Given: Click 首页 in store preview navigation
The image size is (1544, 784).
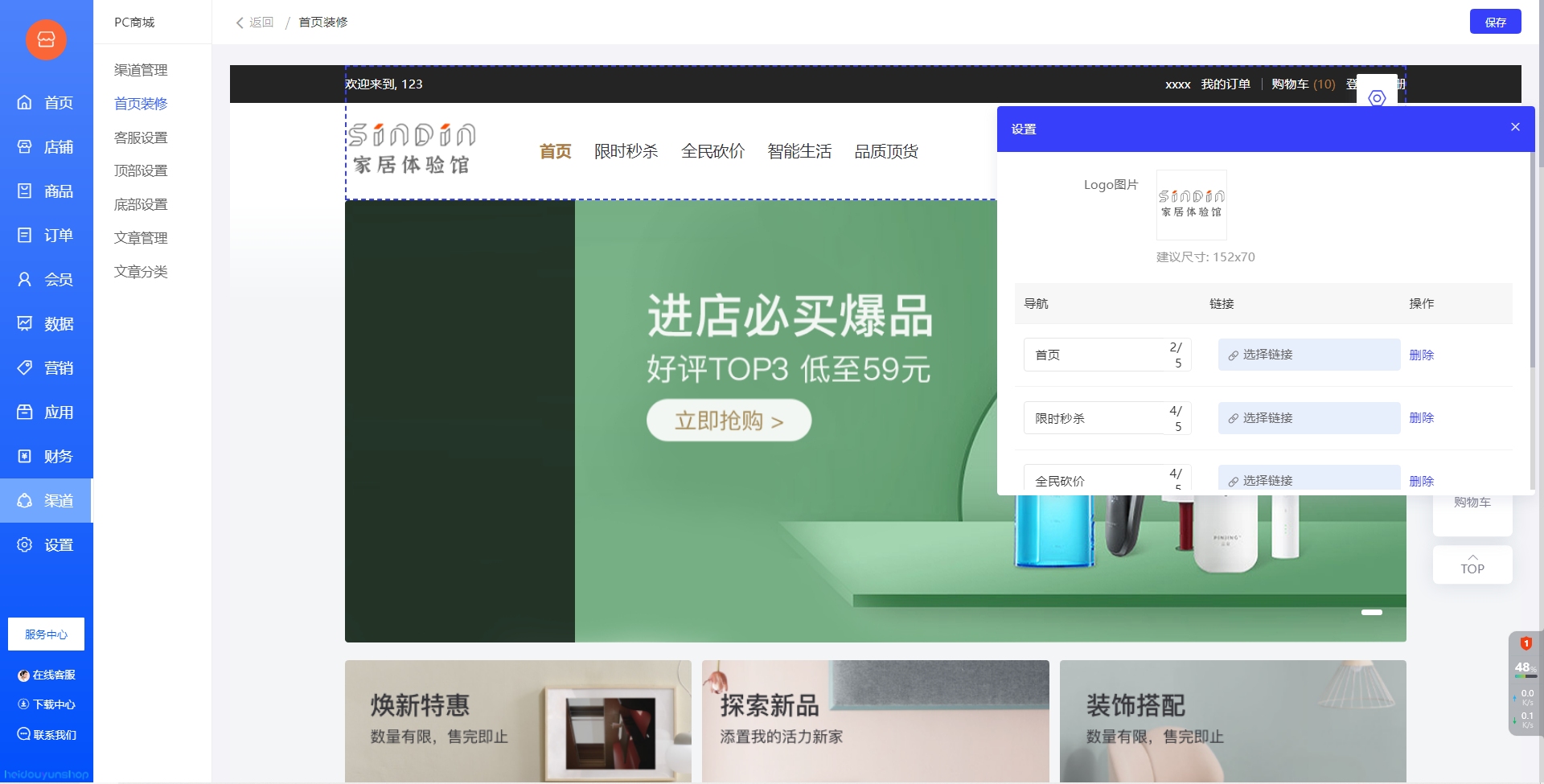Looking at the screenshot, I should click(555, 151).
